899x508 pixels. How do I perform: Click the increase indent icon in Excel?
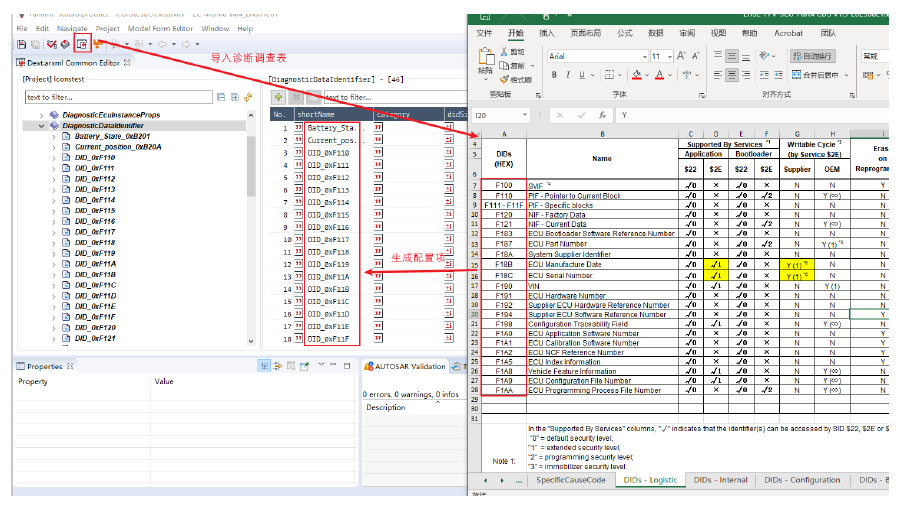click(x=778, y=75)
